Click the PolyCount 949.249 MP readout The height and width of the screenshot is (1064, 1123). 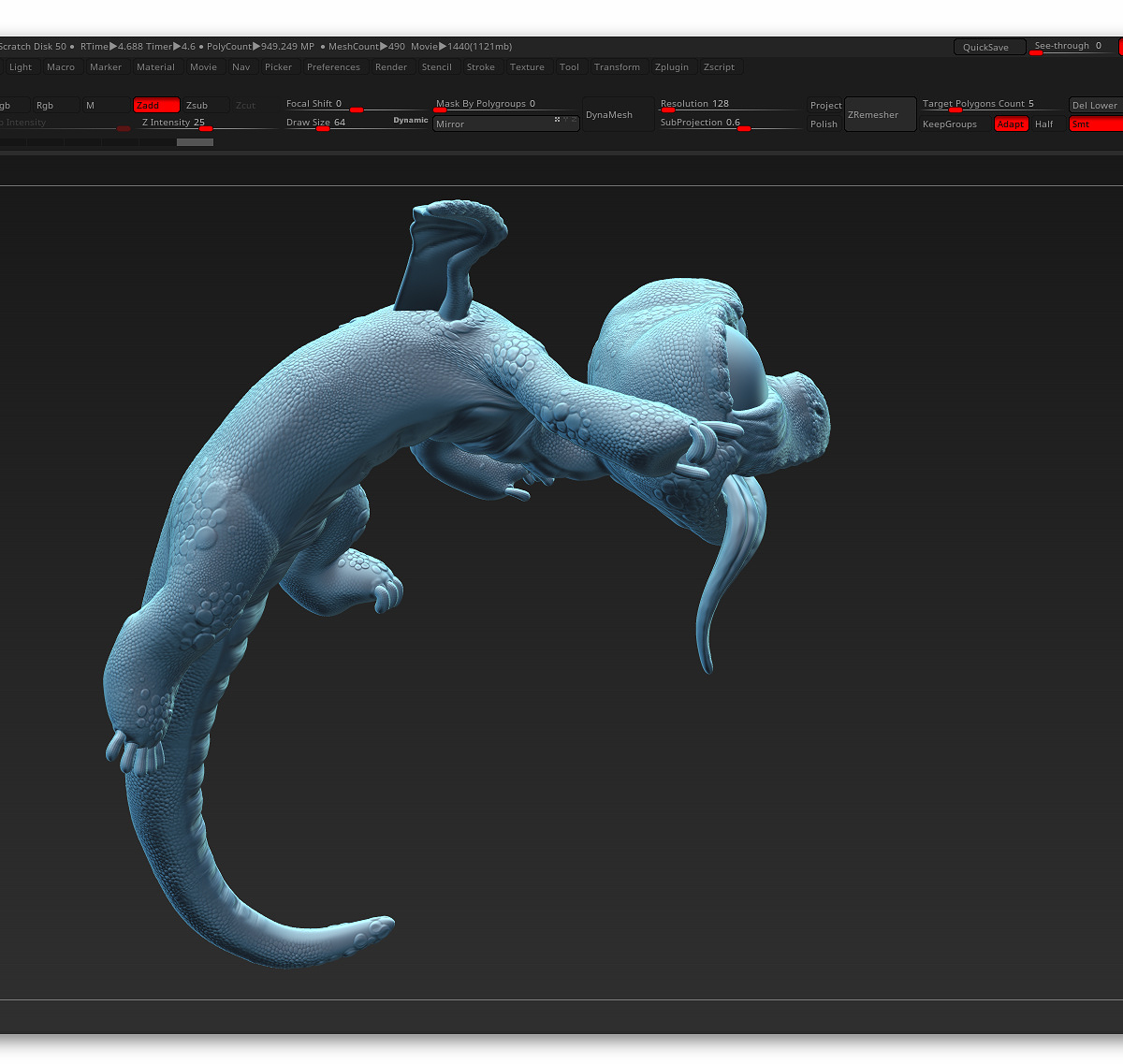point(260,47)
